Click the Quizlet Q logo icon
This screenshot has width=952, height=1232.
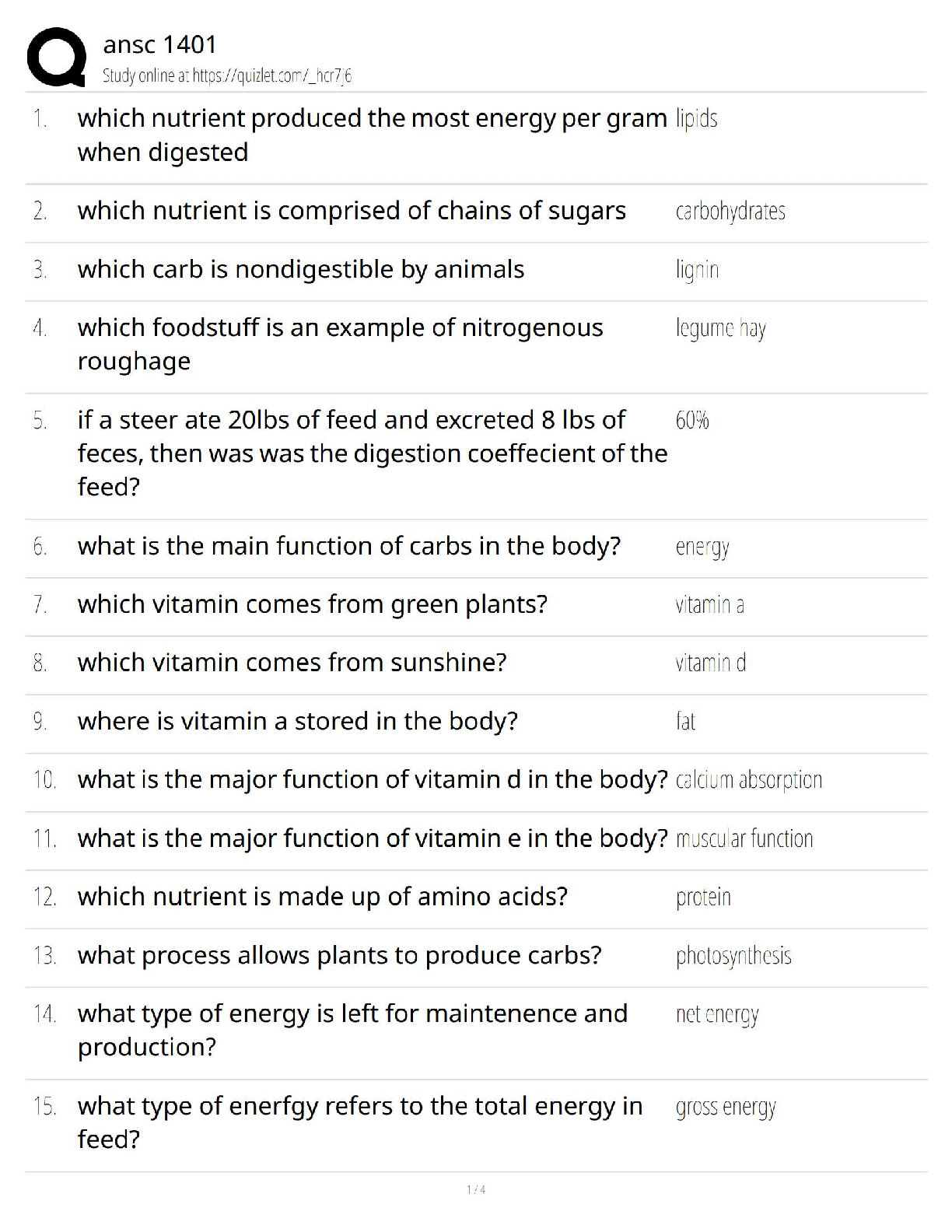click(56, 57)
